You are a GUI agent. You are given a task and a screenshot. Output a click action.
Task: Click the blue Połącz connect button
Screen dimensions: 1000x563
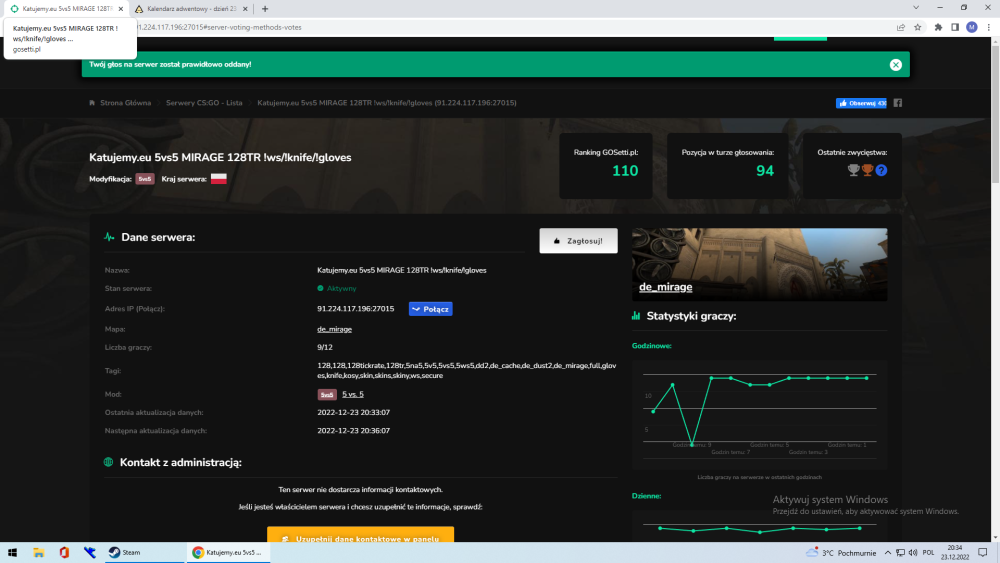click(430, 309)
